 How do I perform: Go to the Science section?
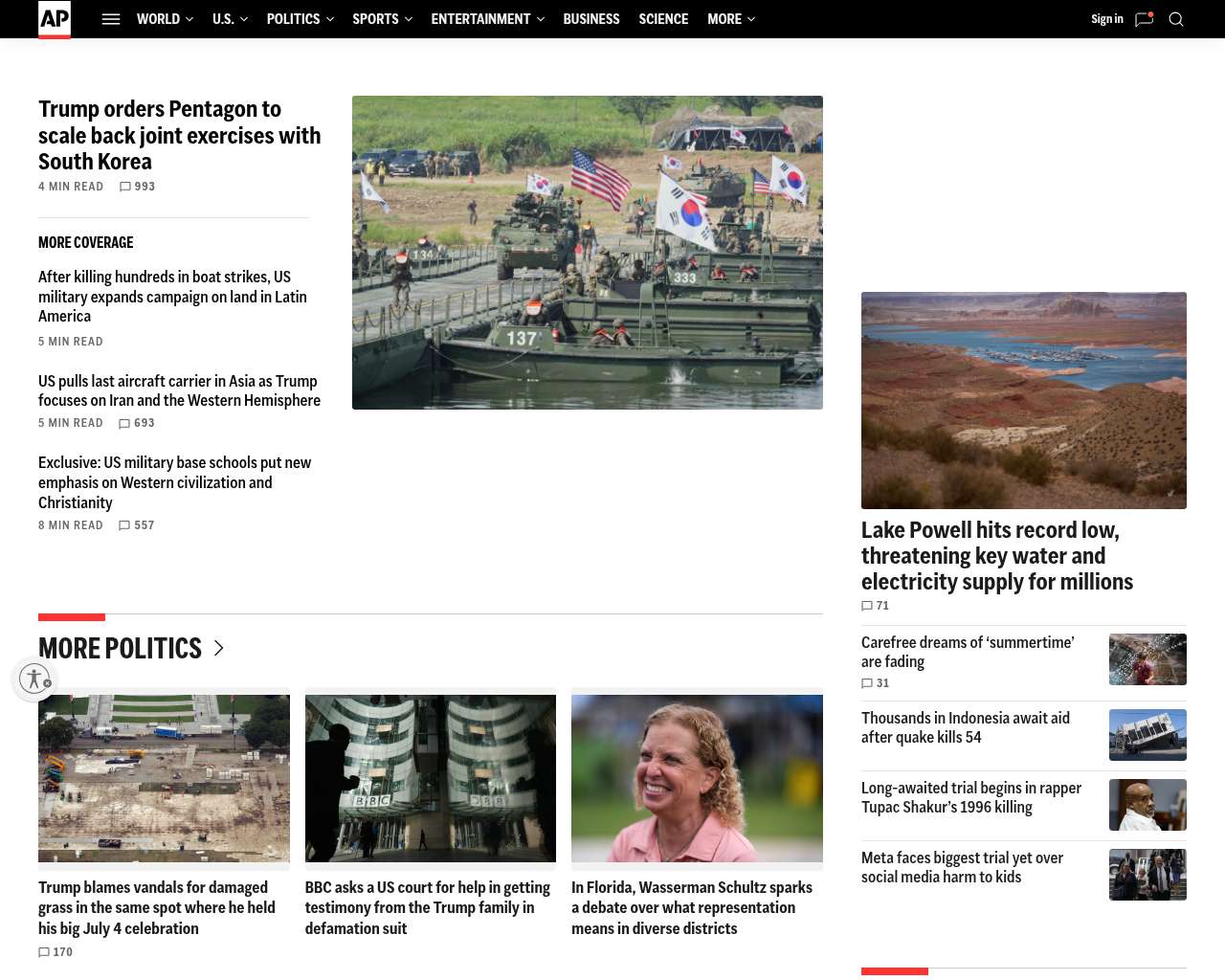(x=663, y=19)
